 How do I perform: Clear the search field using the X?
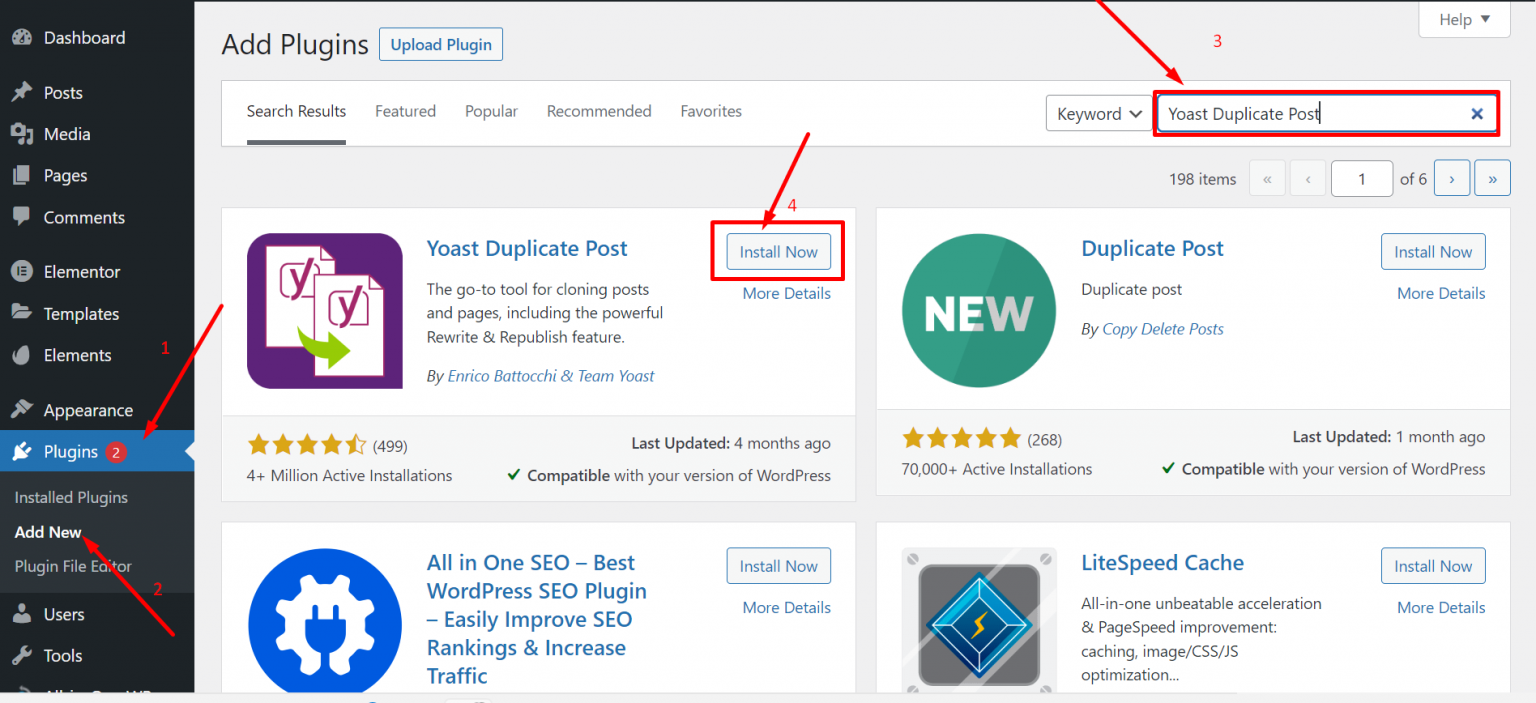(x=1477, y=113)
